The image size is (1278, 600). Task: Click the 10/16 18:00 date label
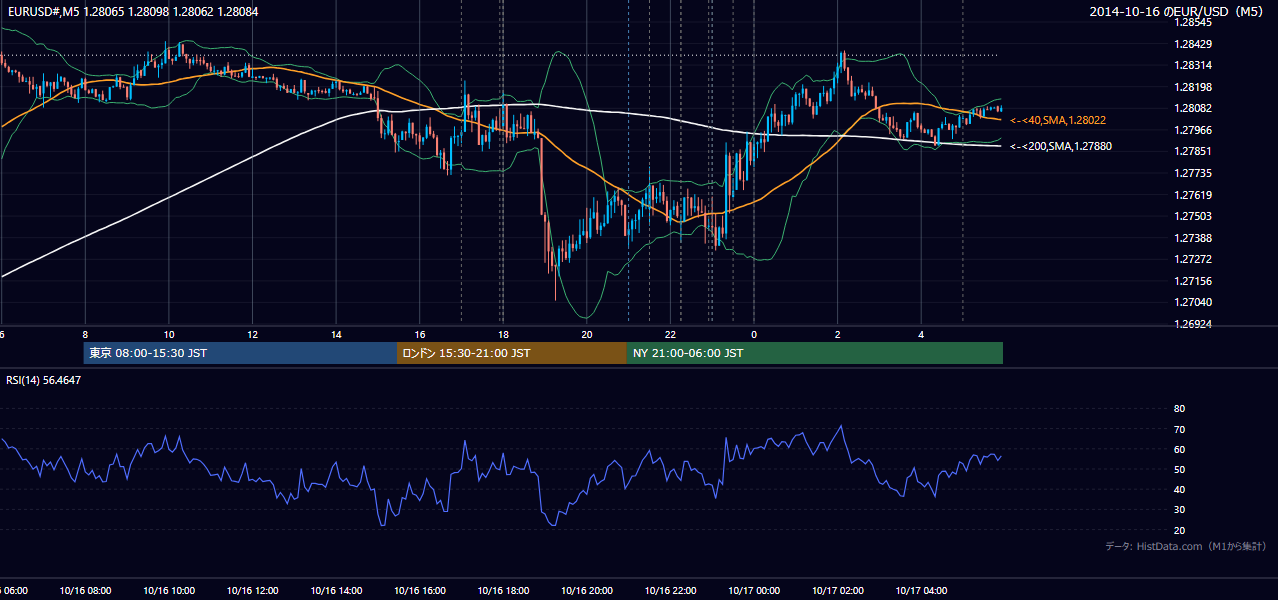[x=503, y=591]
